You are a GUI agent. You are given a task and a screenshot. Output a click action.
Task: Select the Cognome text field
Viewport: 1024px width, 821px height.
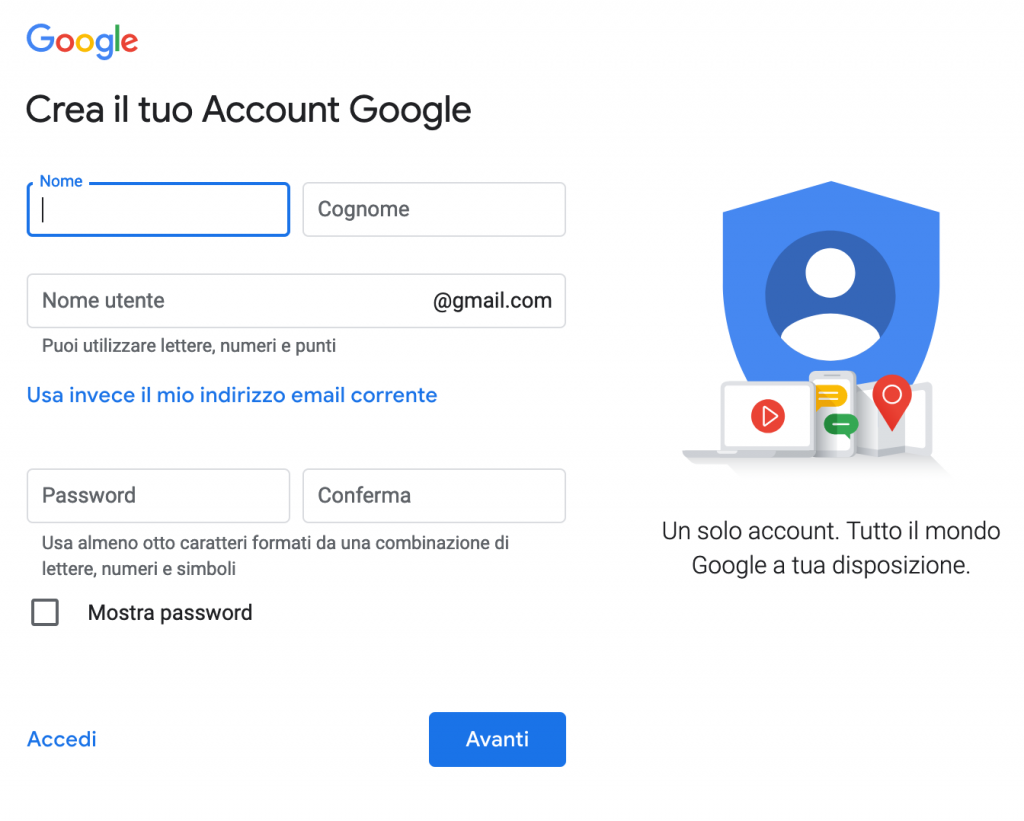[x=434, y=210]
